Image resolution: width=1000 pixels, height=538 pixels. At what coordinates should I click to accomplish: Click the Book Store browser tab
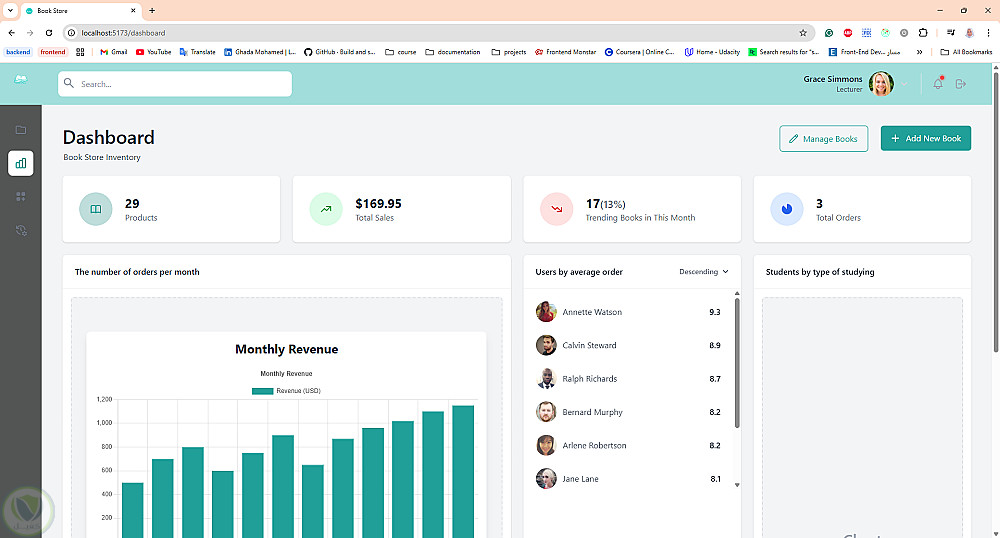[81, 11]
